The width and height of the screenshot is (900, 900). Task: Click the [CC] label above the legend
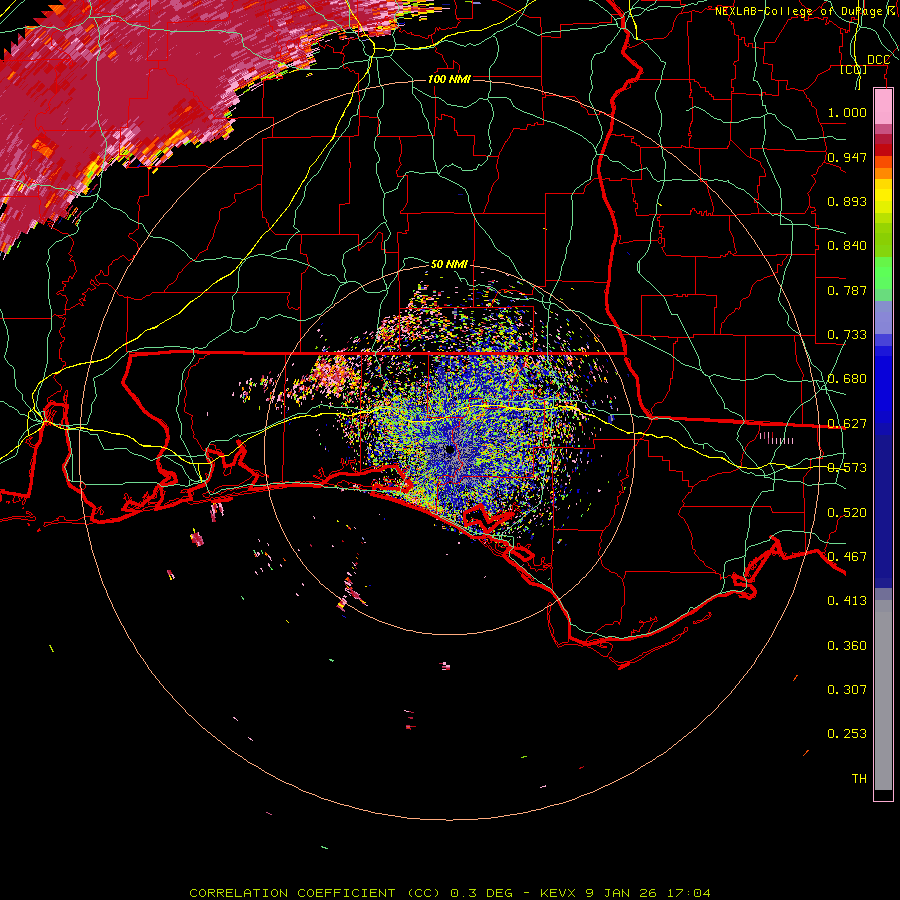coord(854,70)
